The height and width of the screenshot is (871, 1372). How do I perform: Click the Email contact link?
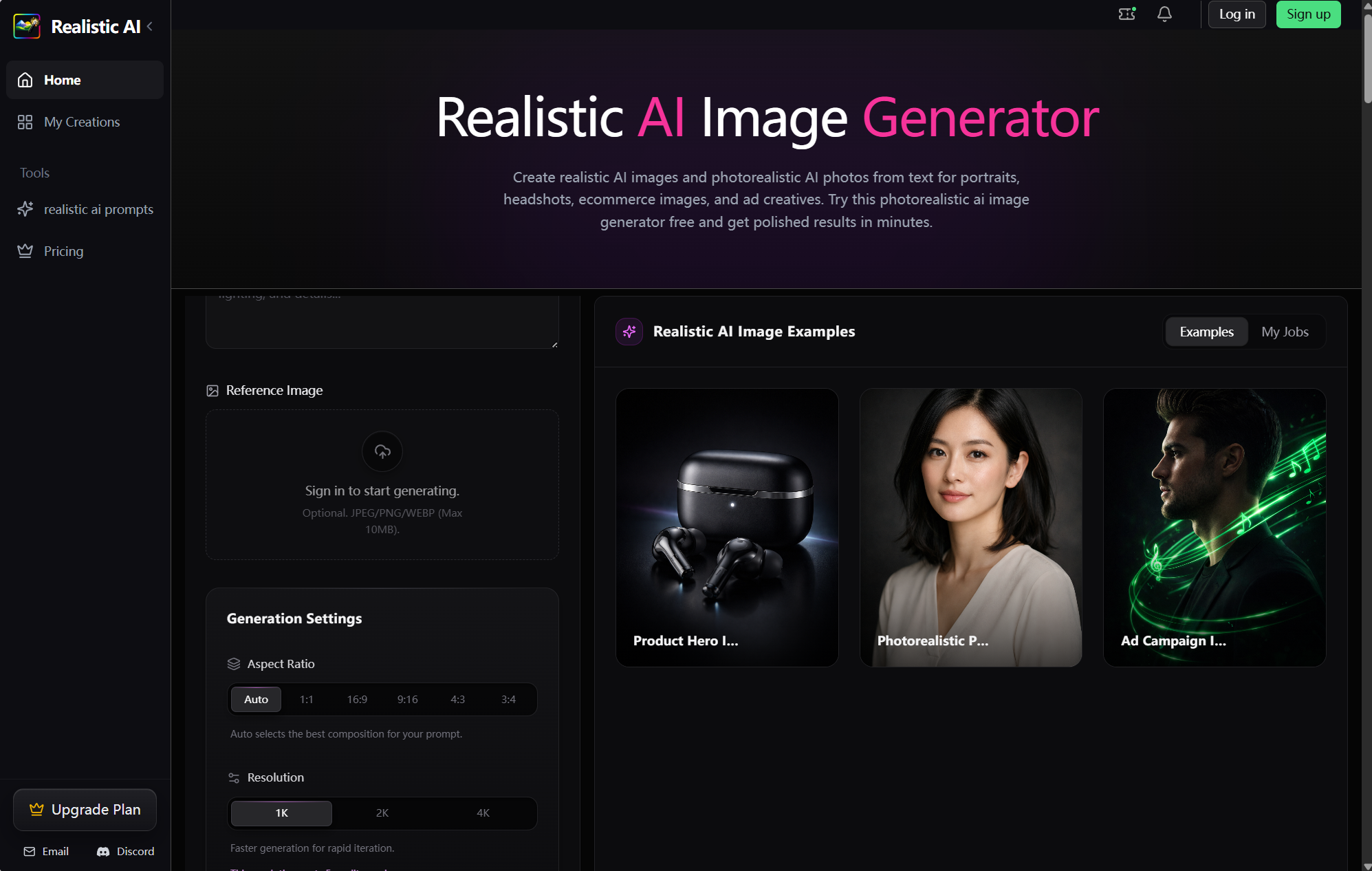tap(46, 852)
